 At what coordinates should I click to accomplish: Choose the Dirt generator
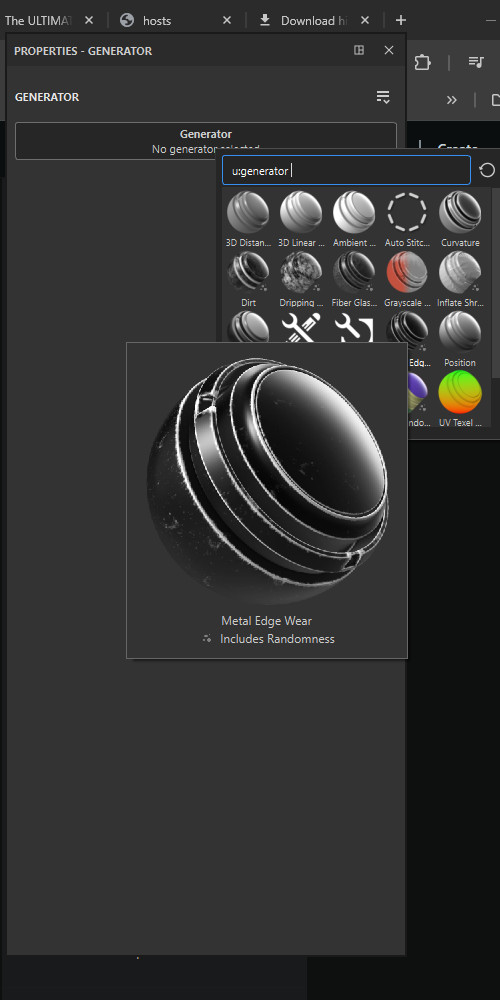coord(248,272)
